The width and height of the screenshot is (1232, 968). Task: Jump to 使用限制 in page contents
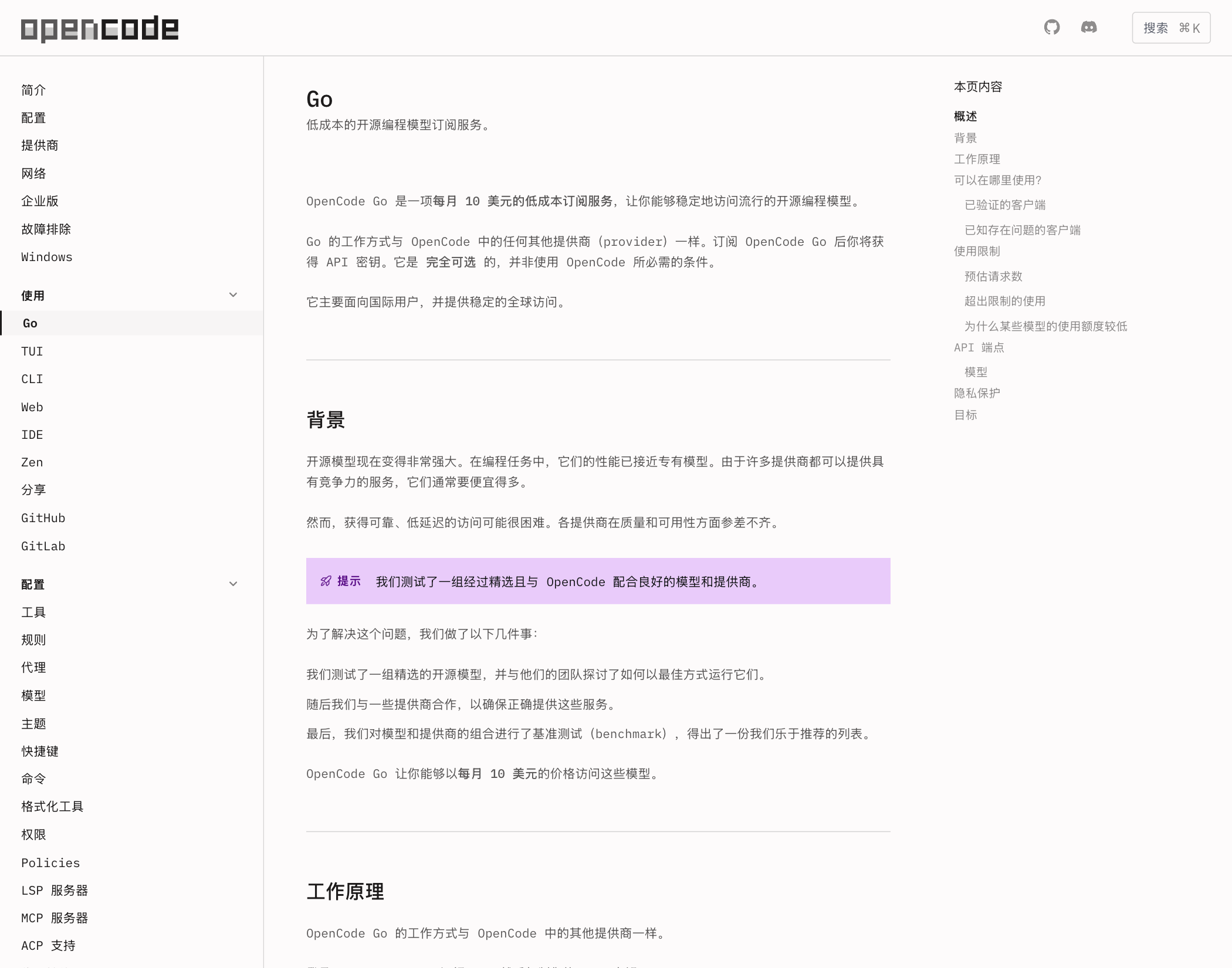[977, 251]
